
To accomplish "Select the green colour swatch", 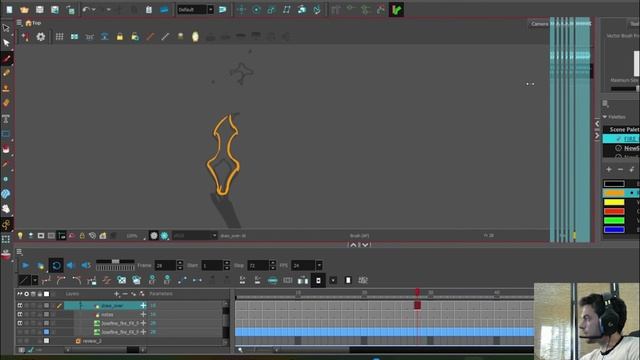I will click(x=614, y=220).
